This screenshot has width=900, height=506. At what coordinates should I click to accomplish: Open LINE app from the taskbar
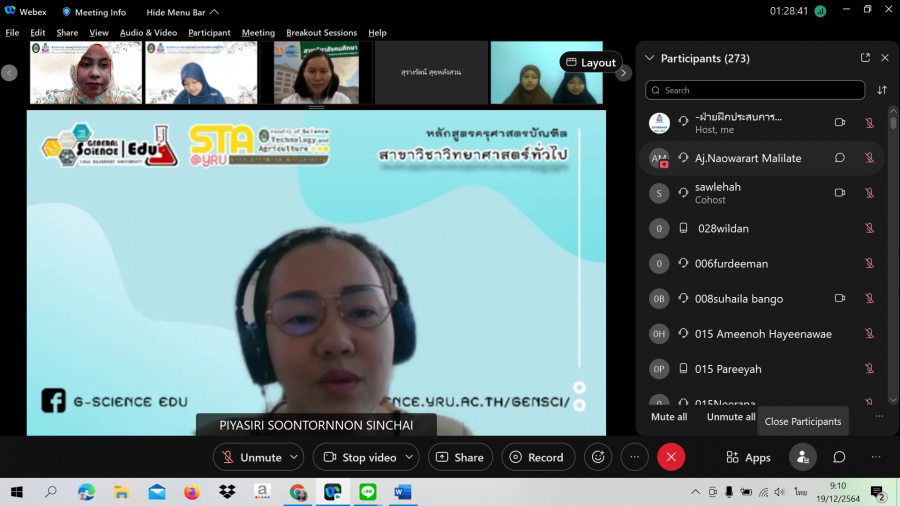(367, 492)
